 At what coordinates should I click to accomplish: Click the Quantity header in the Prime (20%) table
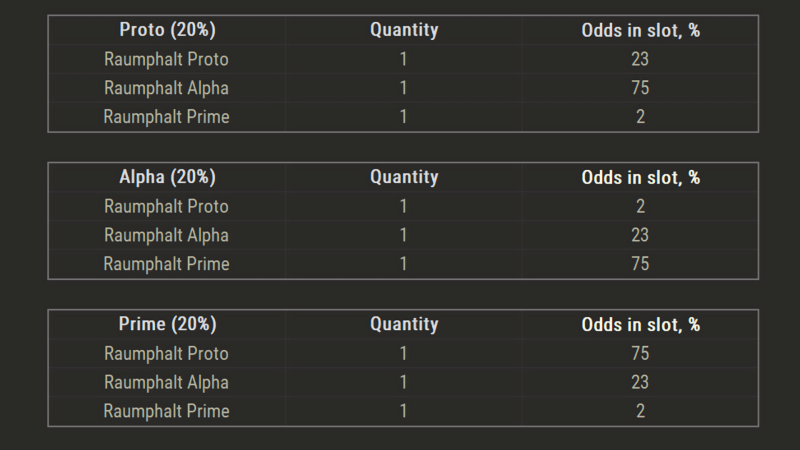point(404,324)
